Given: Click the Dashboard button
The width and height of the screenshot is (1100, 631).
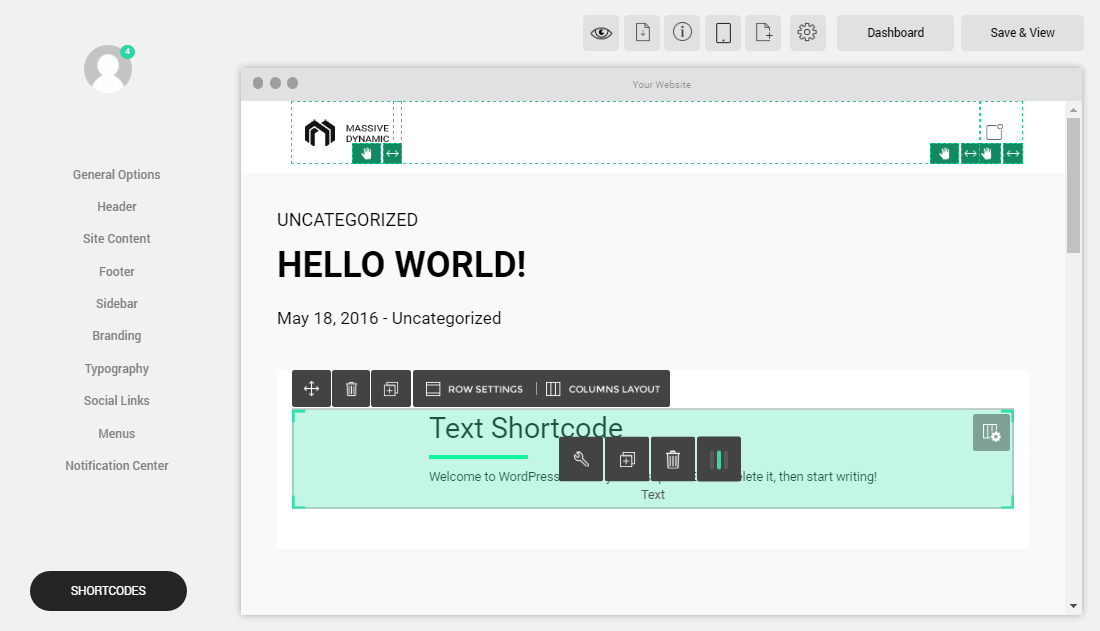Looking at the screenshot, I should tap(895, 32).
